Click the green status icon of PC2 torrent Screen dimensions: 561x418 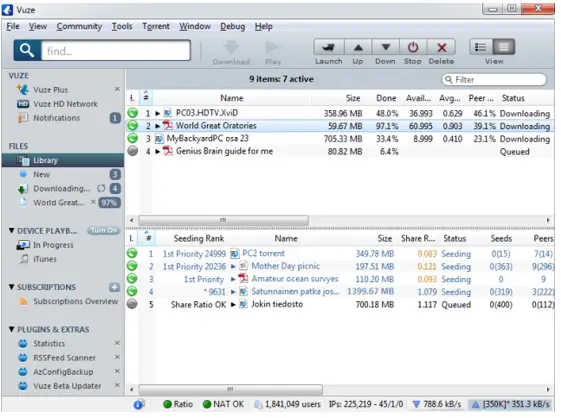tap(132, 253)
